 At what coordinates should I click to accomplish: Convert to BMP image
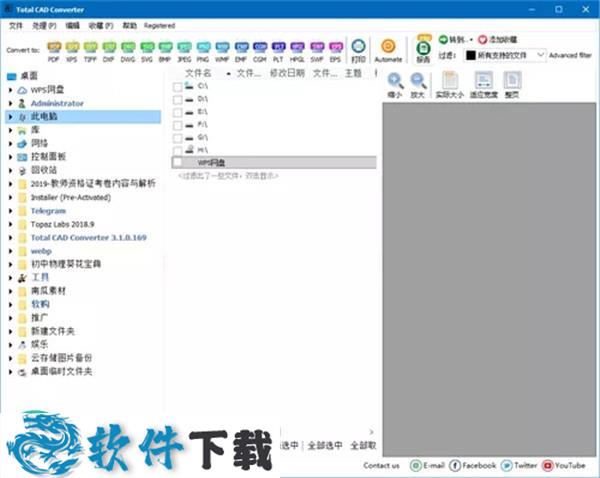click(165, 51)
